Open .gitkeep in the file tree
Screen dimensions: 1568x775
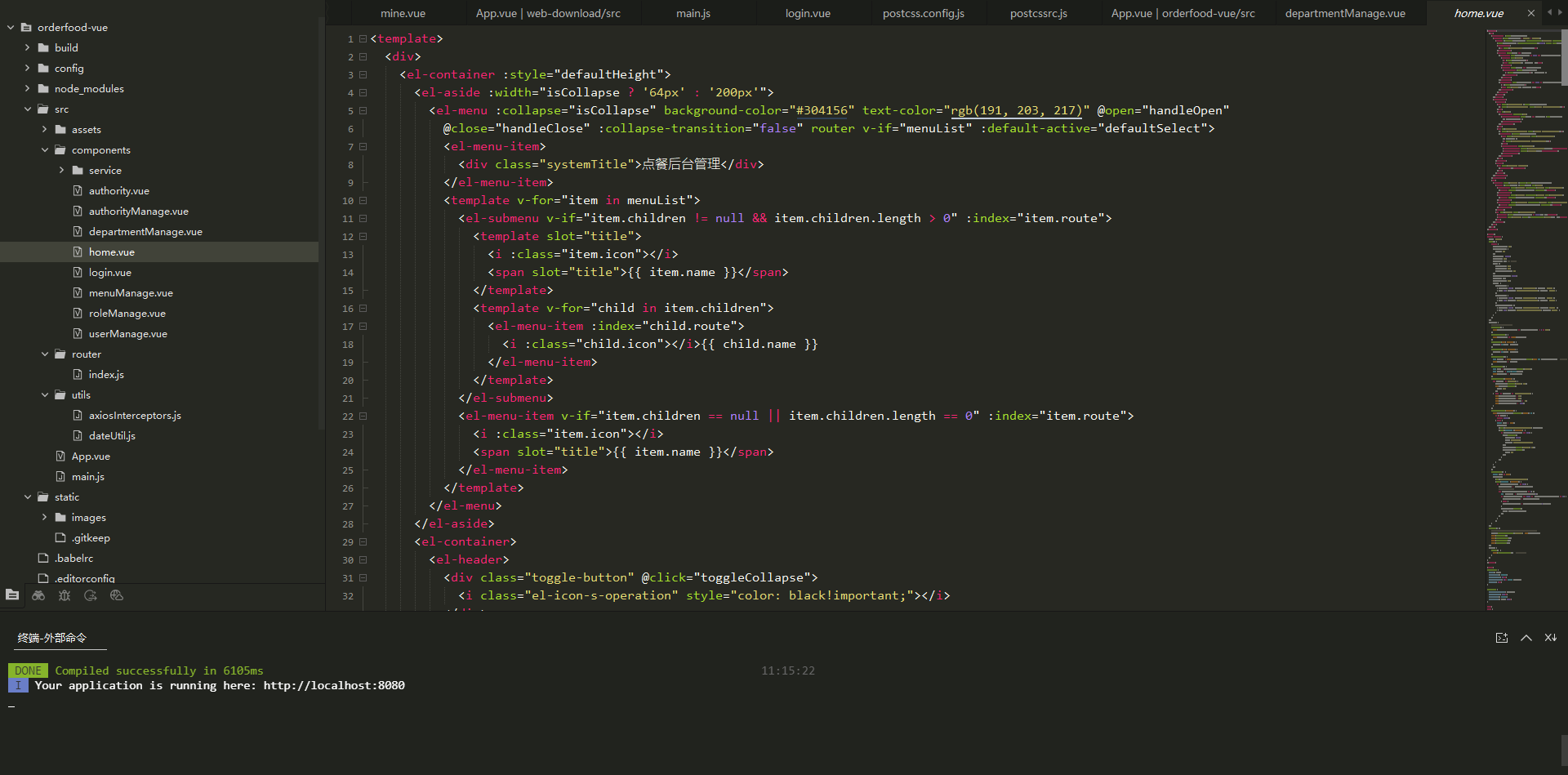tap(91, 538)
